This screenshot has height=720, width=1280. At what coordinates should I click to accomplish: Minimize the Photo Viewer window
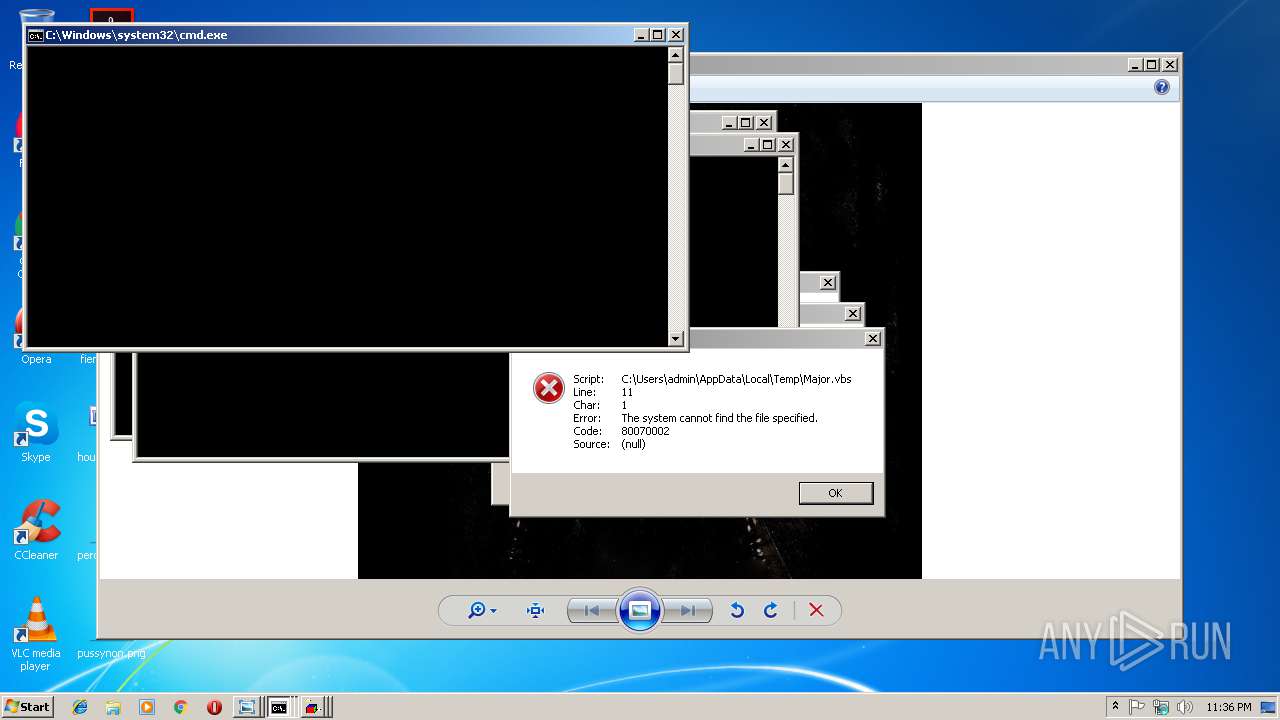pos(1135,65)
